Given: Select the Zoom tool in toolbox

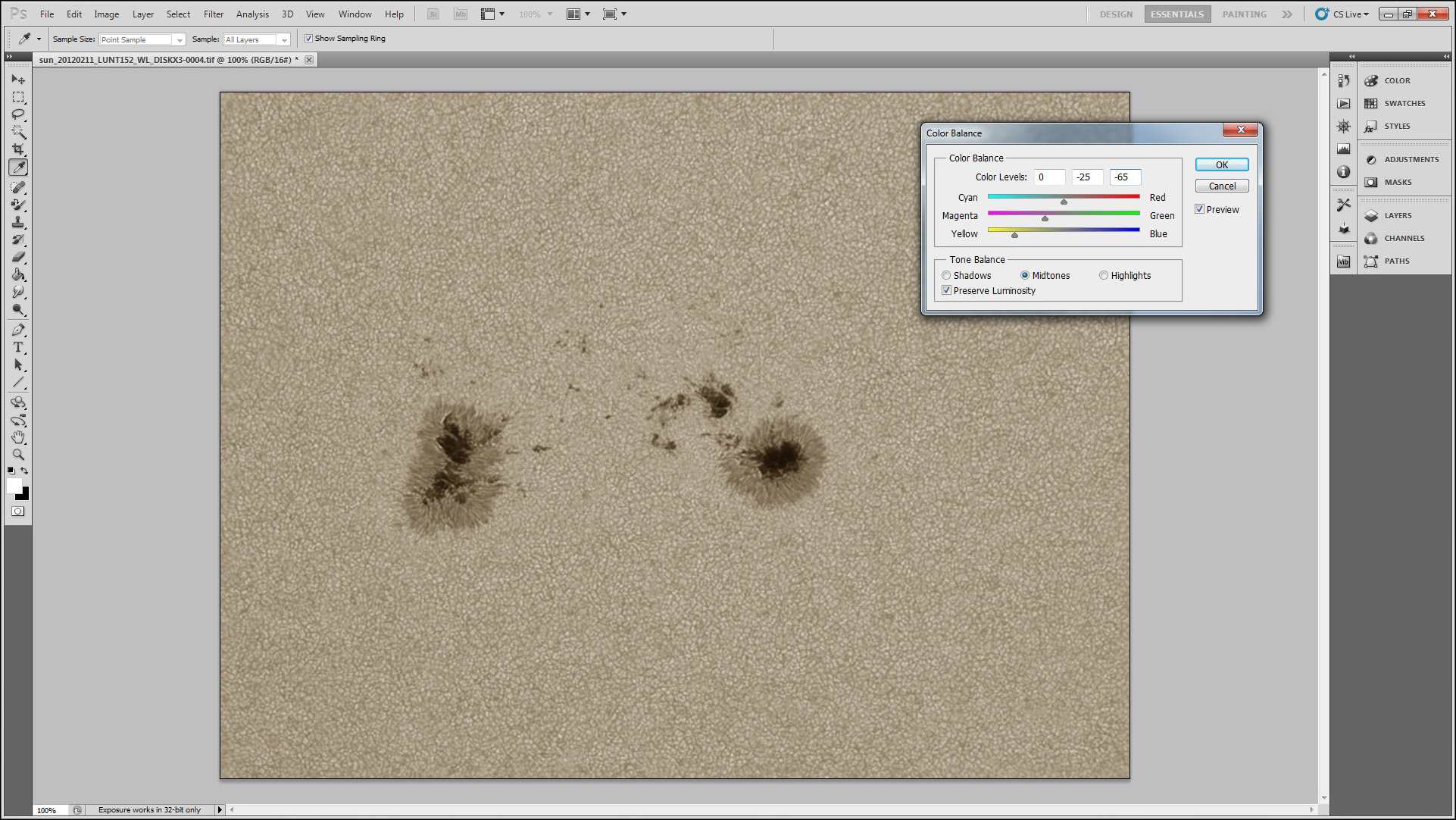Looking at the screenshot, I should click(18, 455).
